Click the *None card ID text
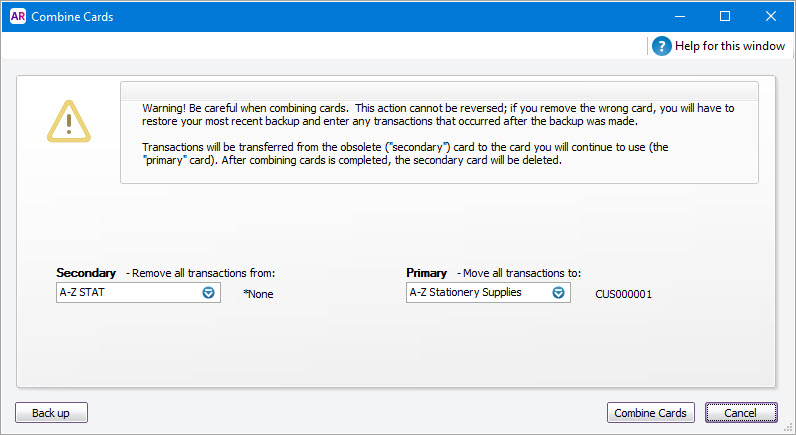 258,294
